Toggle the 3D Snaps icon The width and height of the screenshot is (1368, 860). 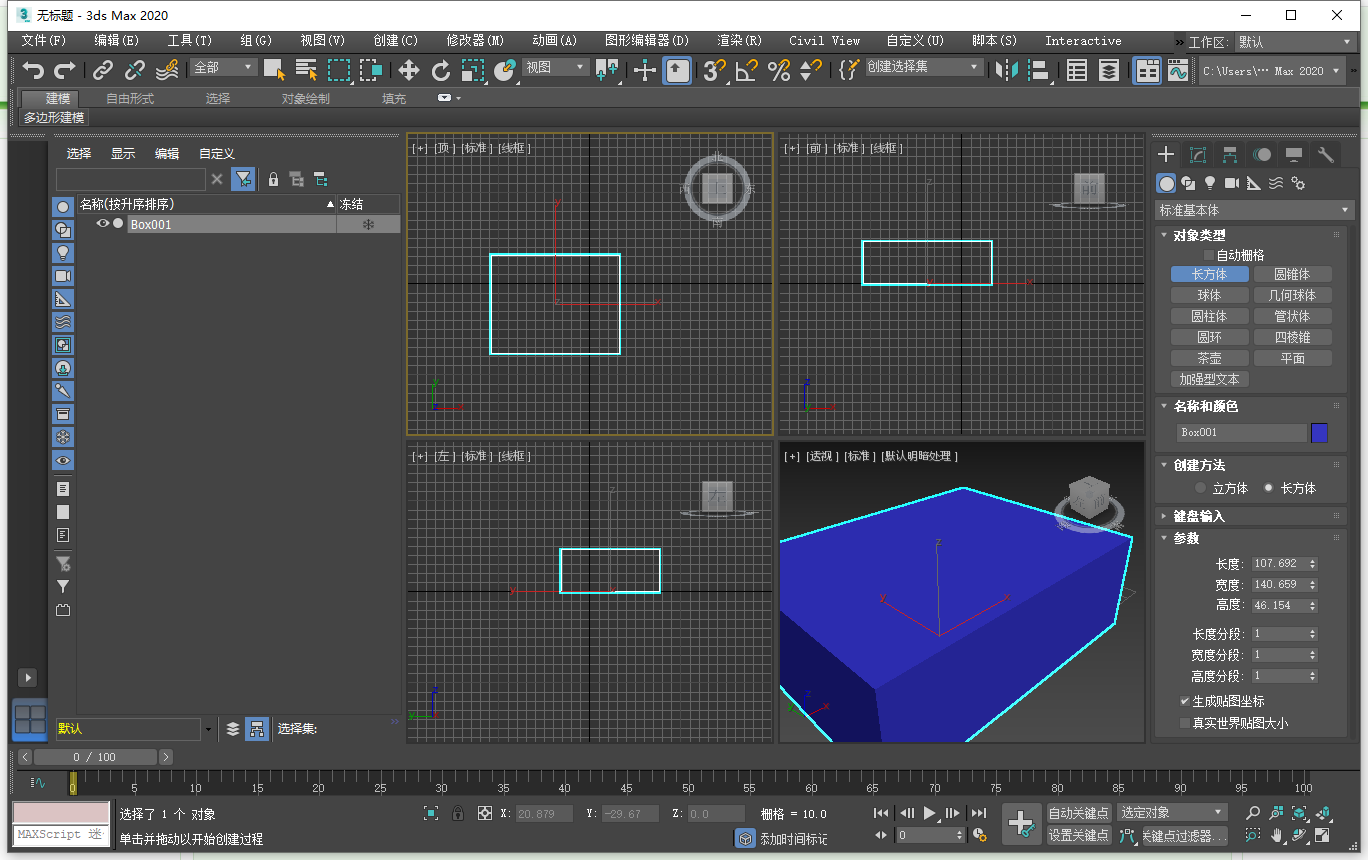coord(713,70)
